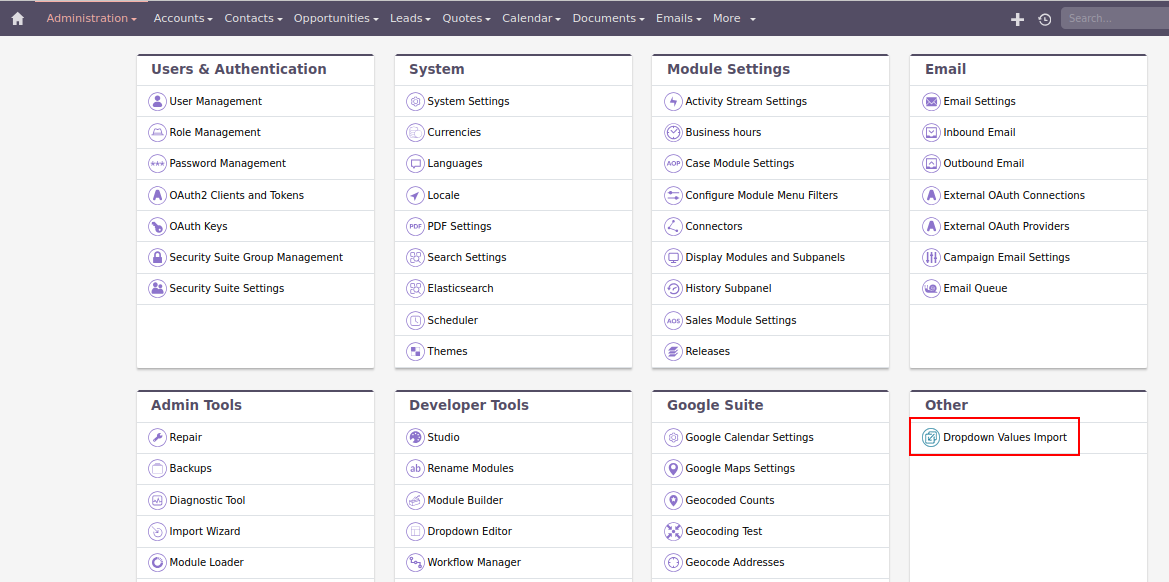Click the Password Management icon
Viewport: 1169px width, 582px height.
[157, 164]
